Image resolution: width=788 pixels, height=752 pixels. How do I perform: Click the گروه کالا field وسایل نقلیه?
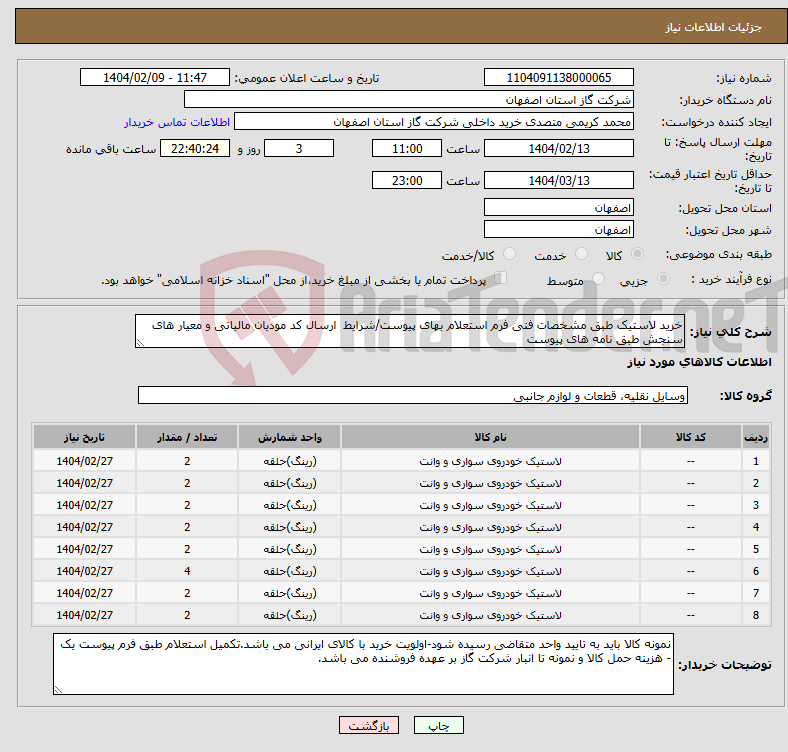click(x=413, y=396)
